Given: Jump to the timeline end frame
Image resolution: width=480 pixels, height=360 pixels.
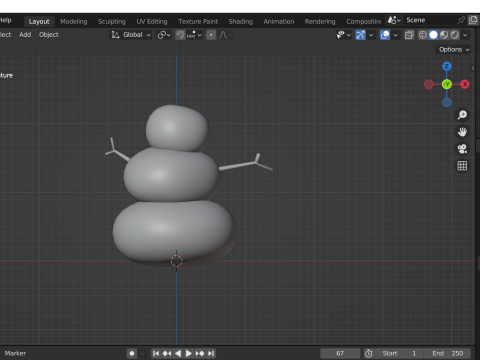Looking at the screenshot, I should tap(211, 353).
